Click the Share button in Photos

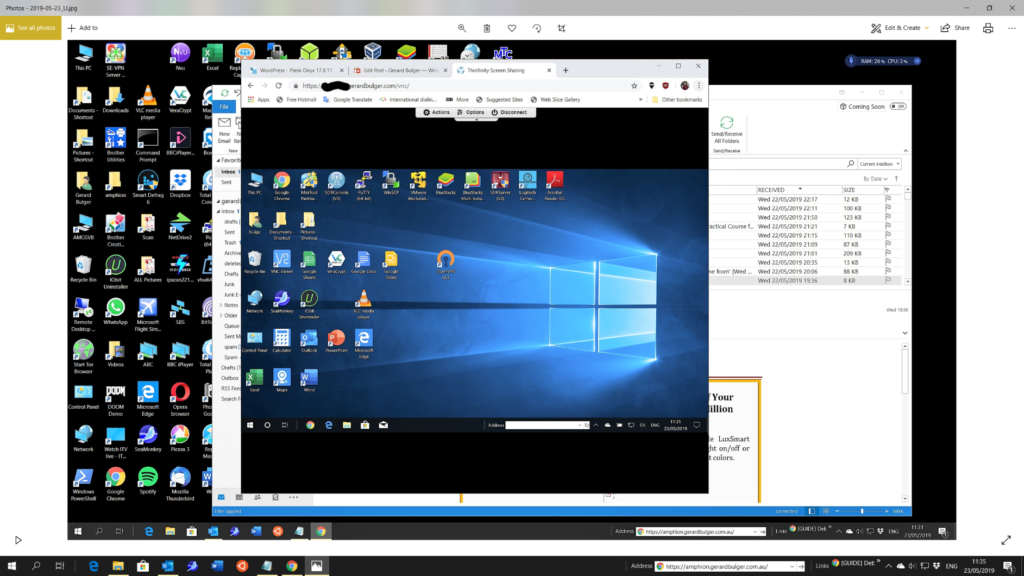(955, 28)
